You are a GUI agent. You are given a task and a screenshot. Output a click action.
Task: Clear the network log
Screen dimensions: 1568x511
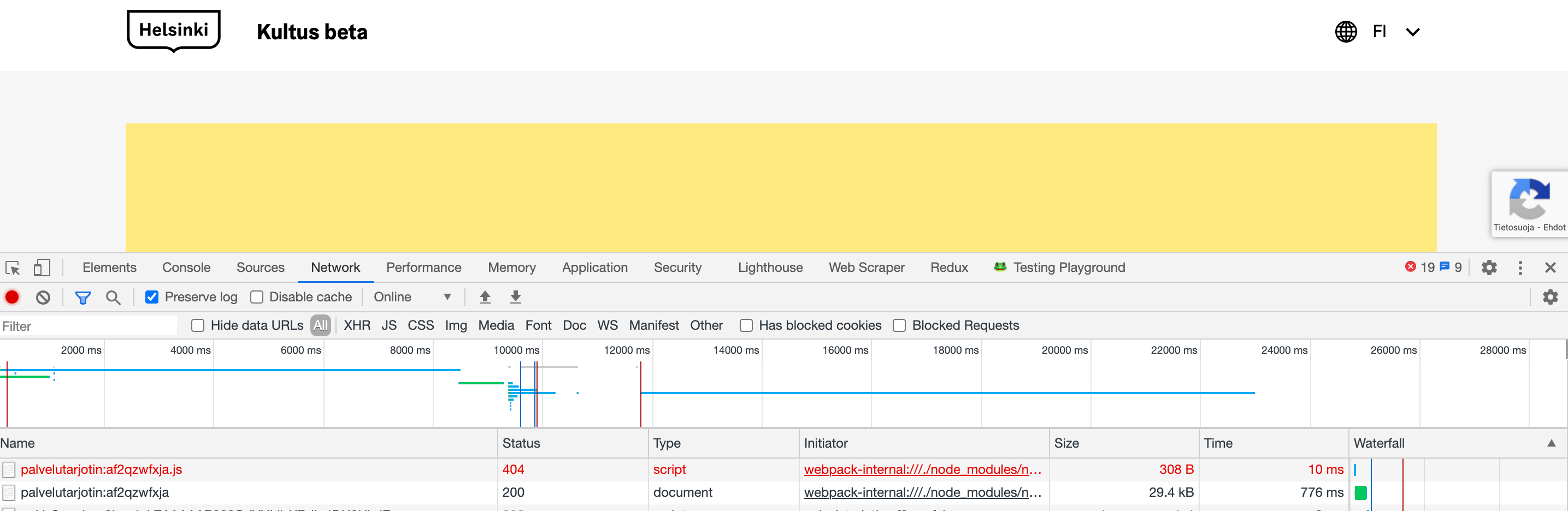pos(43,298)
